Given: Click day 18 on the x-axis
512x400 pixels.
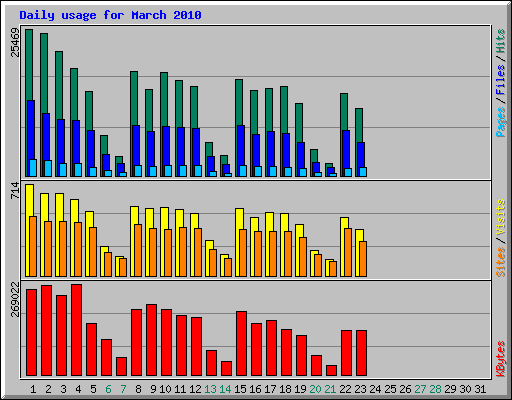Looking at the screenshot, I should click(285, 389).
